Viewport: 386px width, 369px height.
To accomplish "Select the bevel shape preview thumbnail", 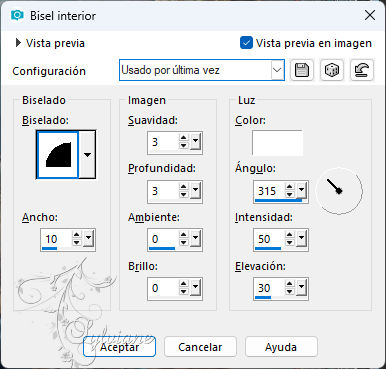I will click(x=58, y=154).
